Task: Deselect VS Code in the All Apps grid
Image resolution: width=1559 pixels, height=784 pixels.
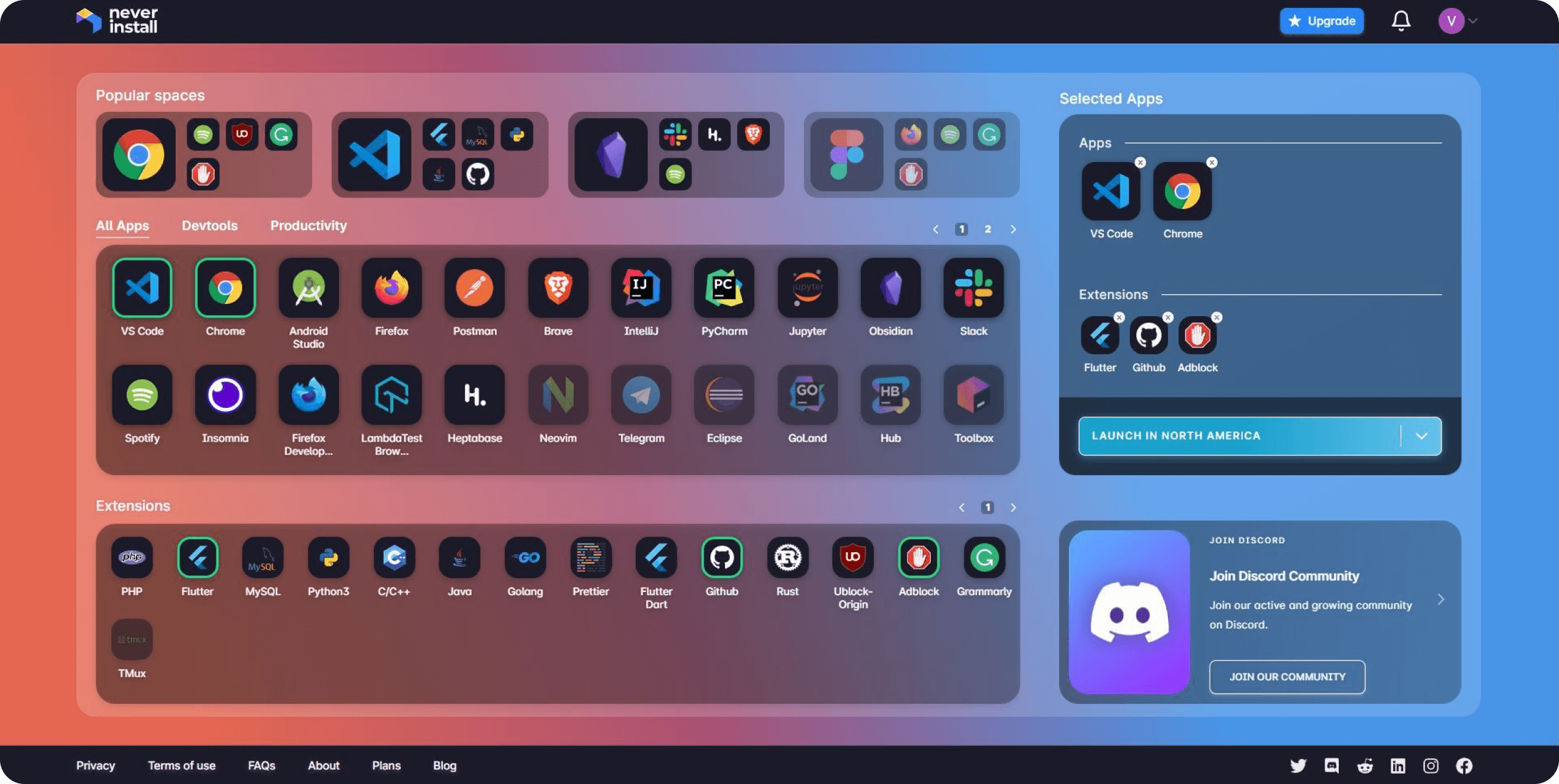Action: pyautogui.click(x=142, y=287)
